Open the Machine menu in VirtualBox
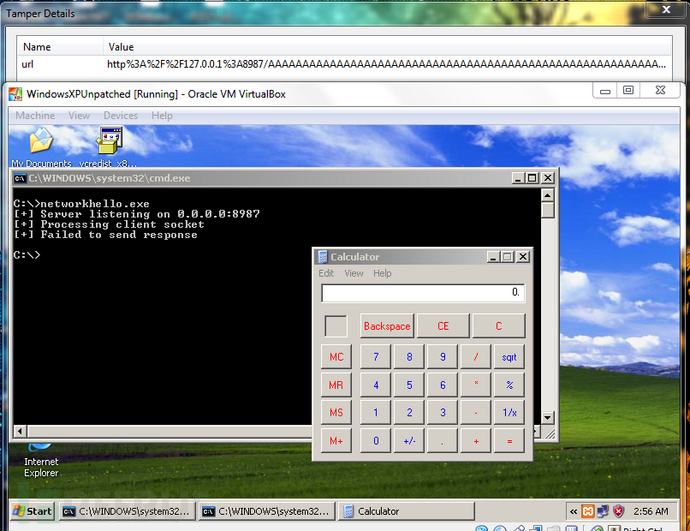This screenshot has height=531, width=690. 35,116
